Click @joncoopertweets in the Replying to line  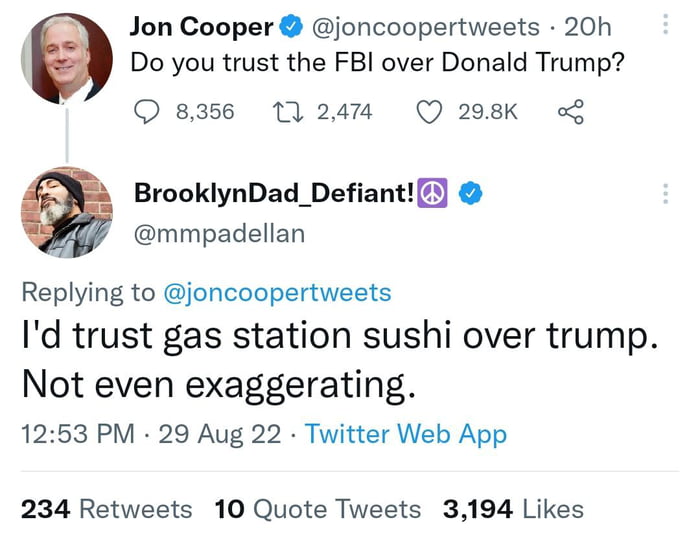click(x=277, y=292)
